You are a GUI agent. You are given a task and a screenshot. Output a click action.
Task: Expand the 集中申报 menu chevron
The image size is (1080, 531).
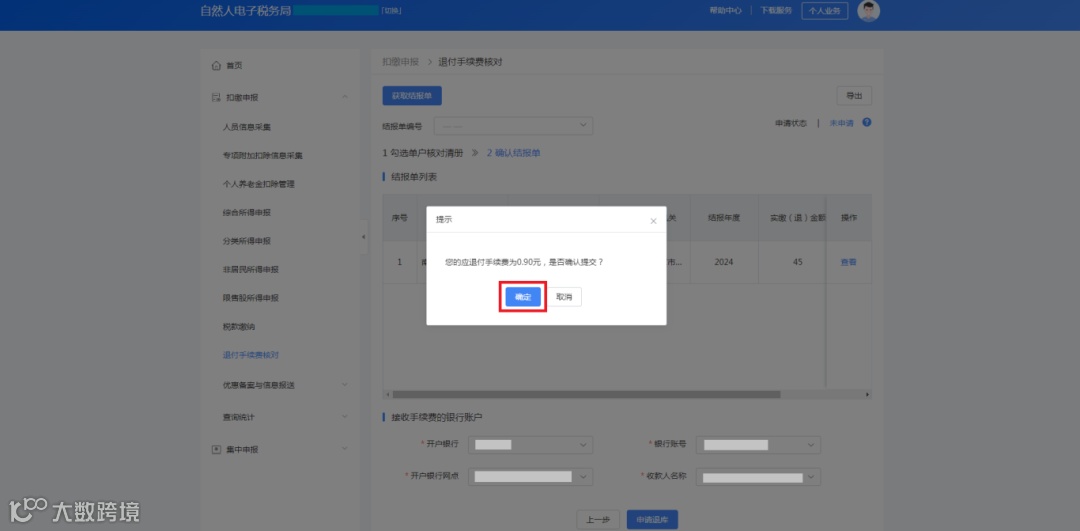[344, 449]
